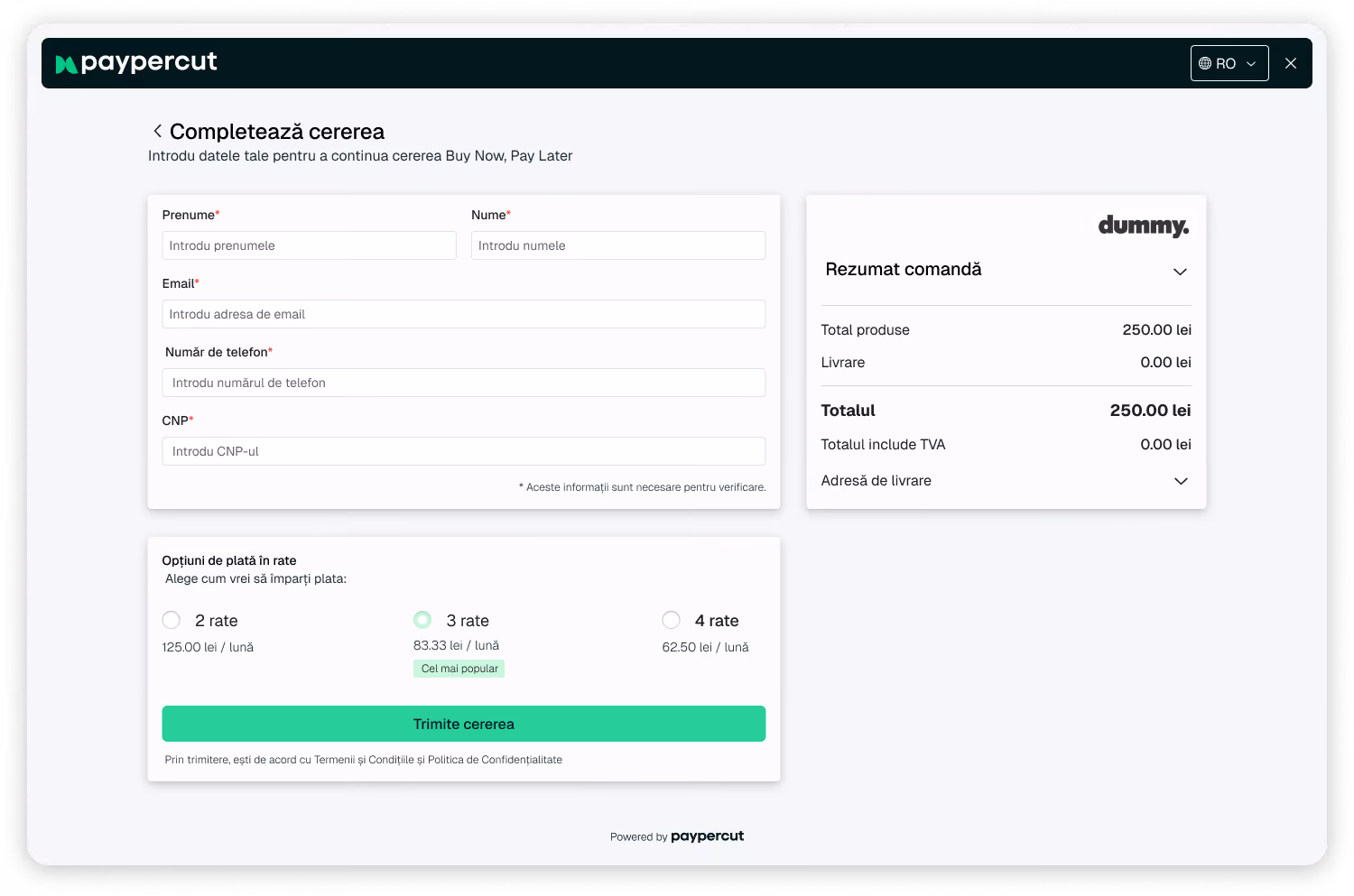Click the Completează cererea heading
Screen dimensions: 1354x896
277,132
